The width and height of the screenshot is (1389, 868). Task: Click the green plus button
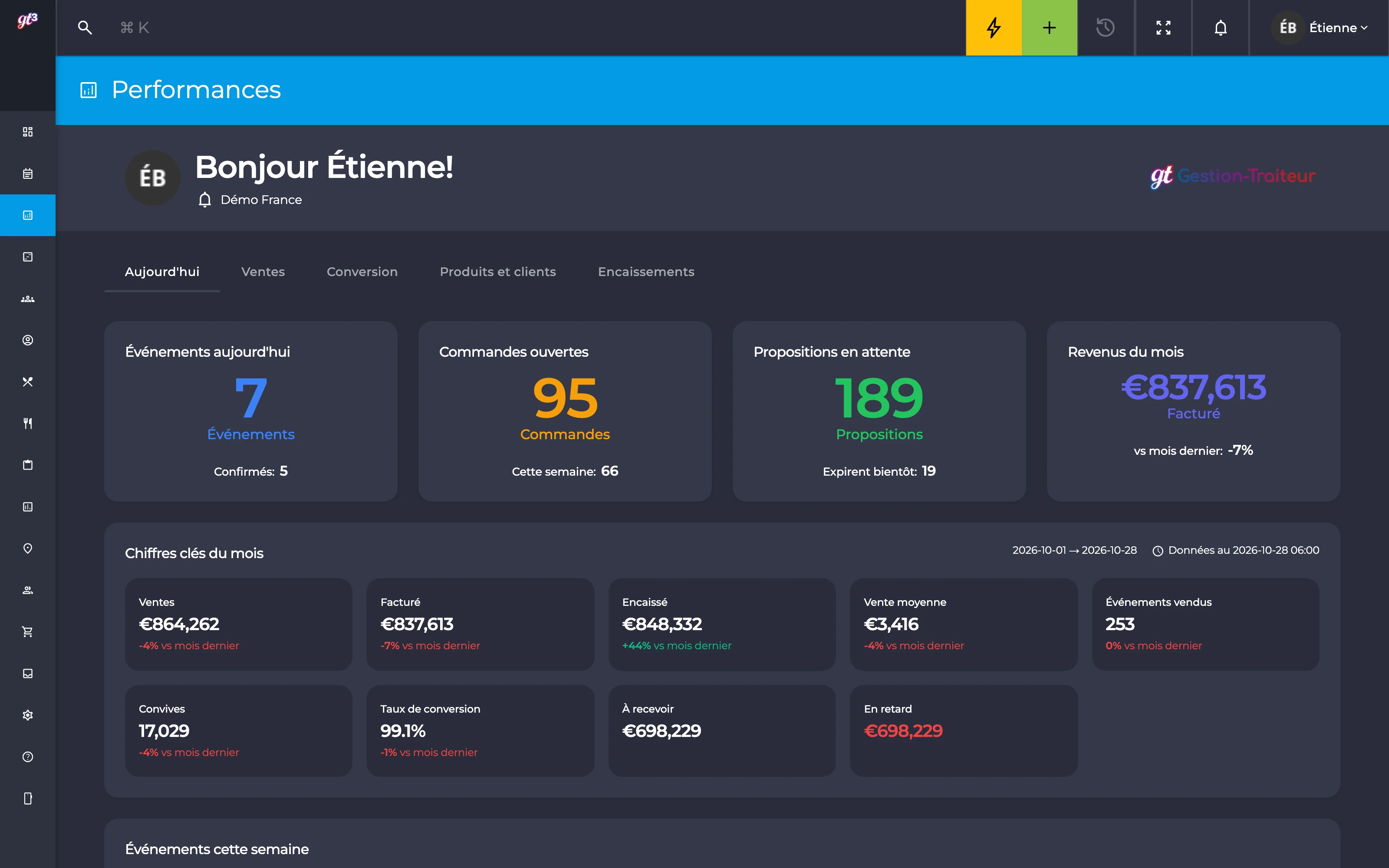point(1049,27)
